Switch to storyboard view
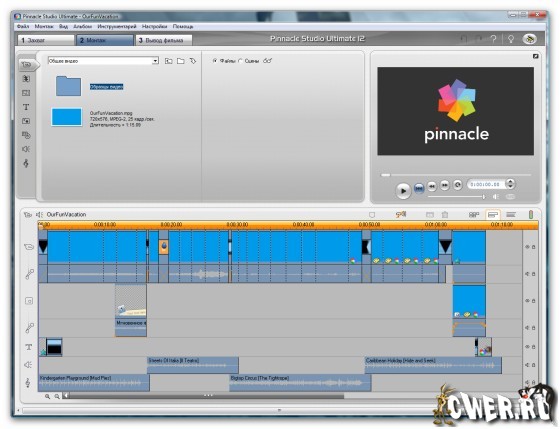Image resolution: width=560 pixels, height=429 pixels. (474, 215)
